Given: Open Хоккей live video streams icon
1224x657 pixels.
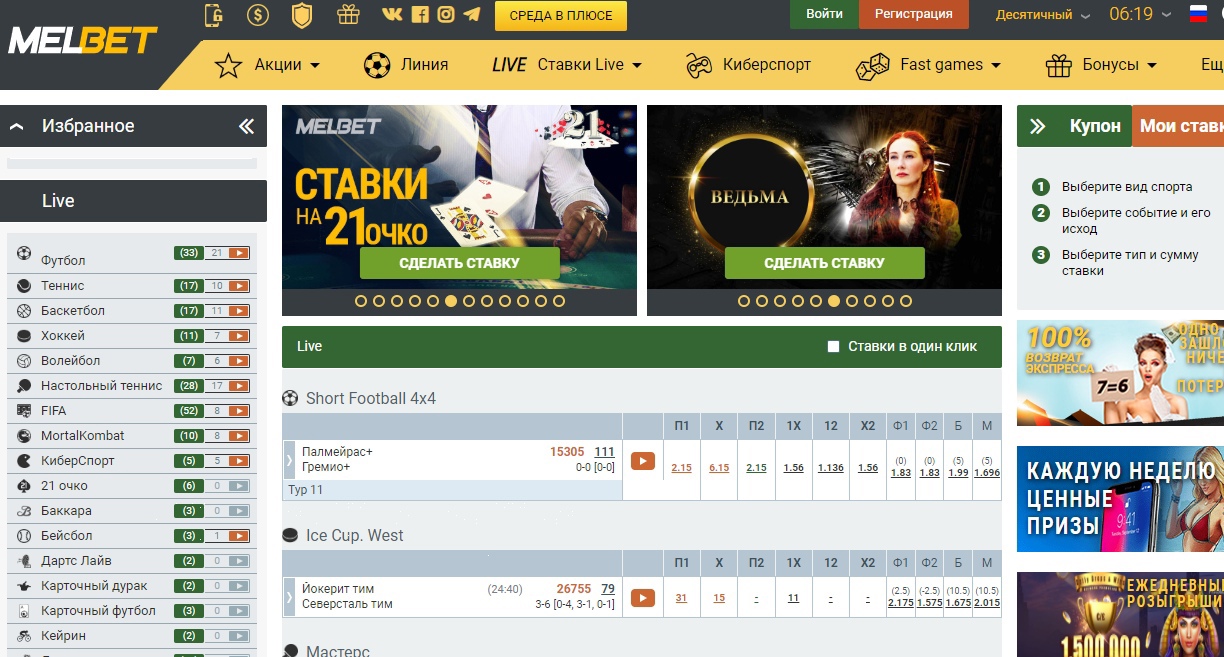Looking at the screenshot, I should click(238, 336).
